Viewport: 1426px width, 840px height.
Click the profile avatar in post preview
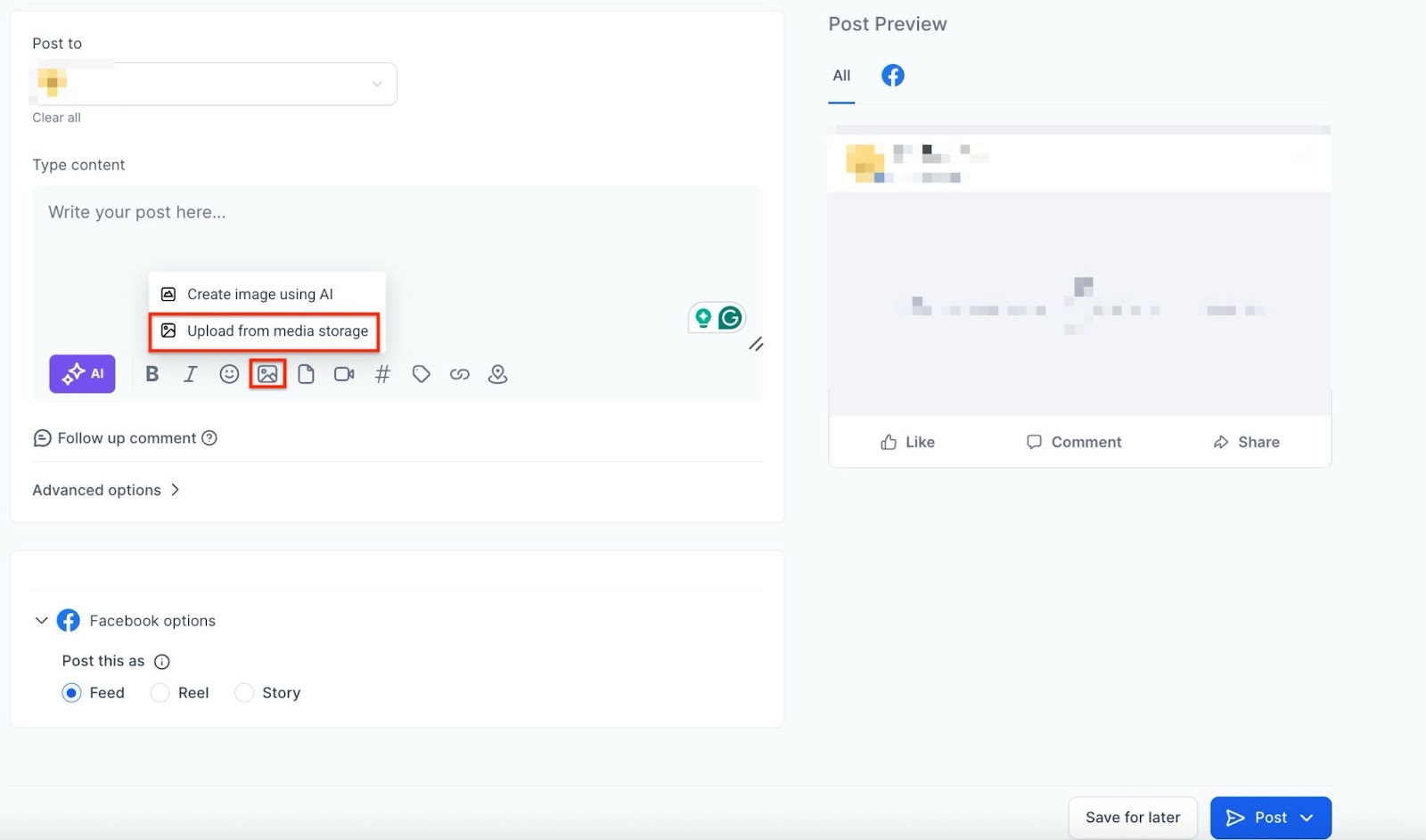pyautogui.click(x=865, y=163)
